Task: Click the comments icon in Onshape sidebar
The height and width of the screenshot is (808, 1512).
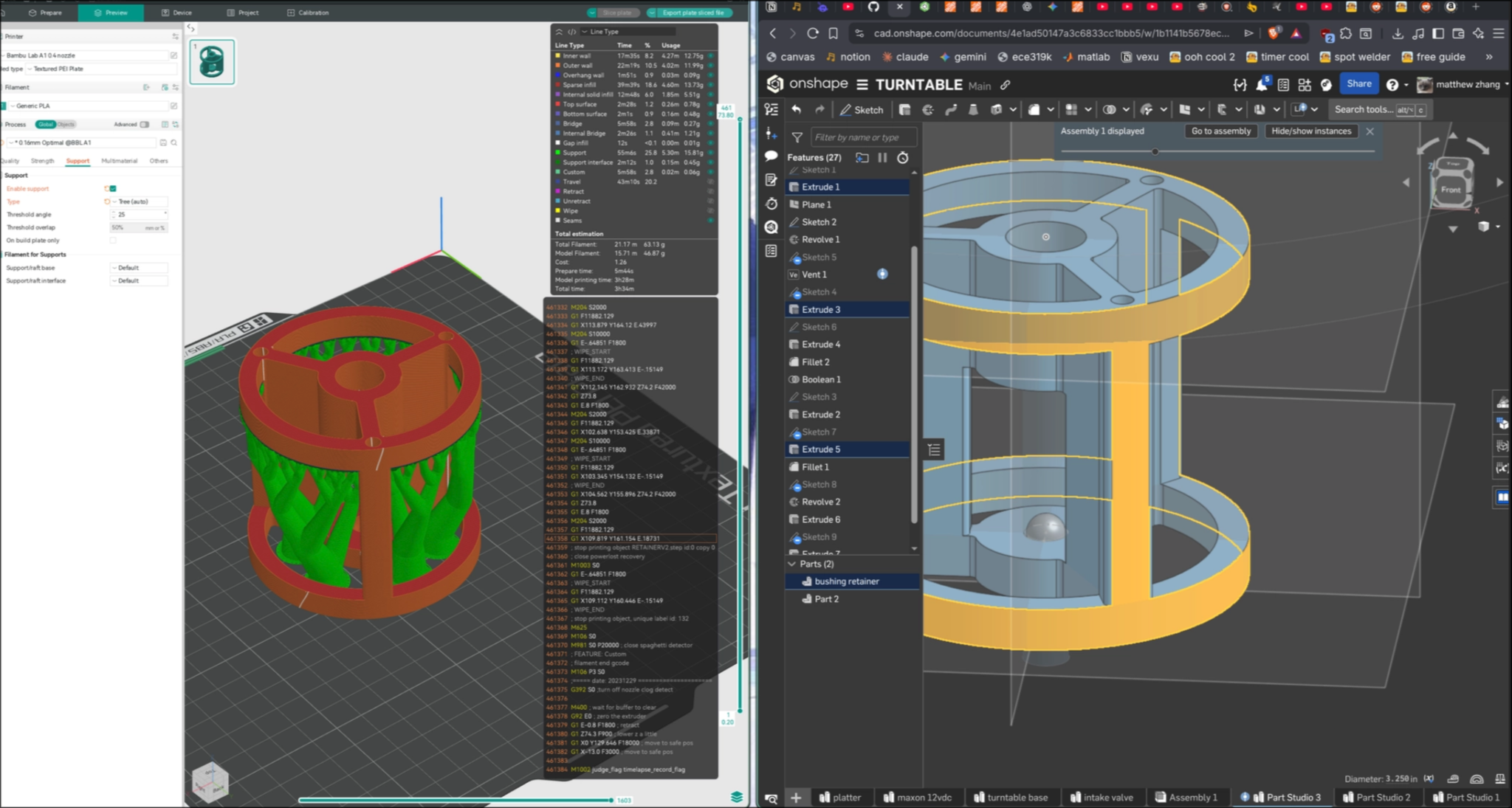Action: [x=771, y=153]
